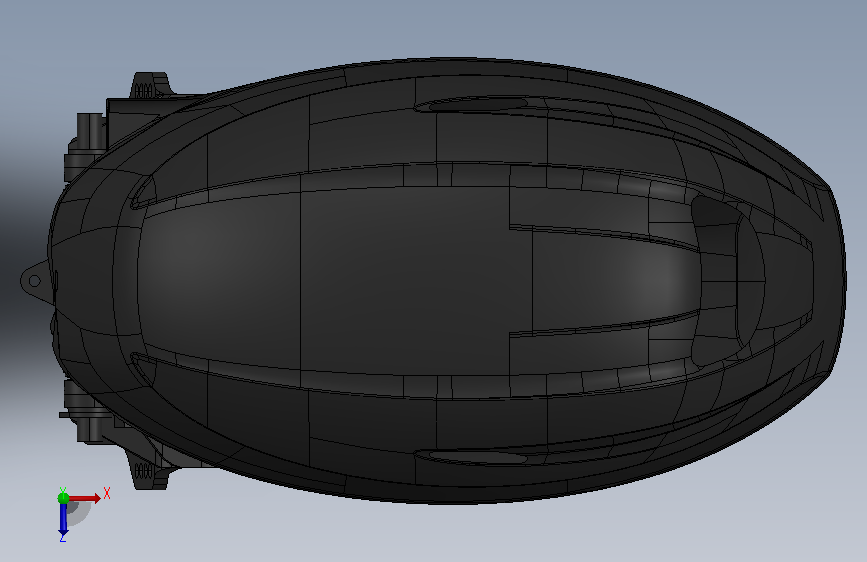
Task: Click the blue Z axis of the orientation triad
Action: coord(63,519)
